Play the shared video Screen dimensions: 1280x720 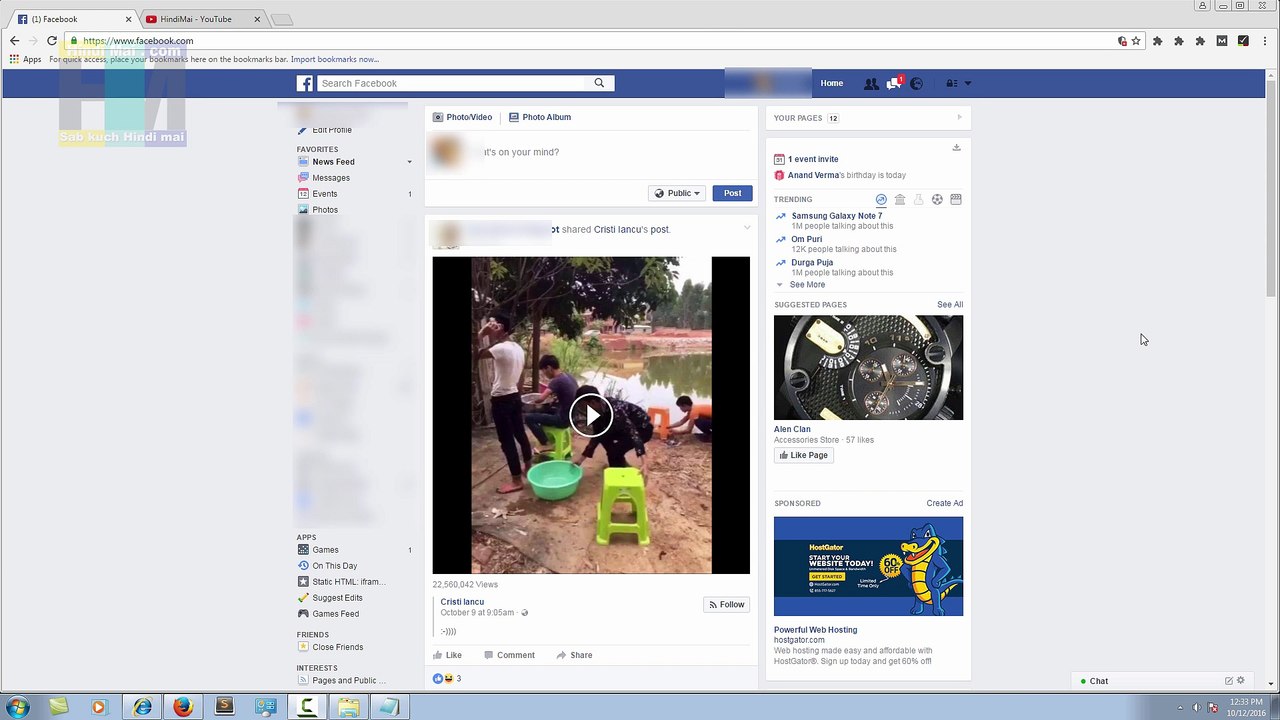[591, 415]
